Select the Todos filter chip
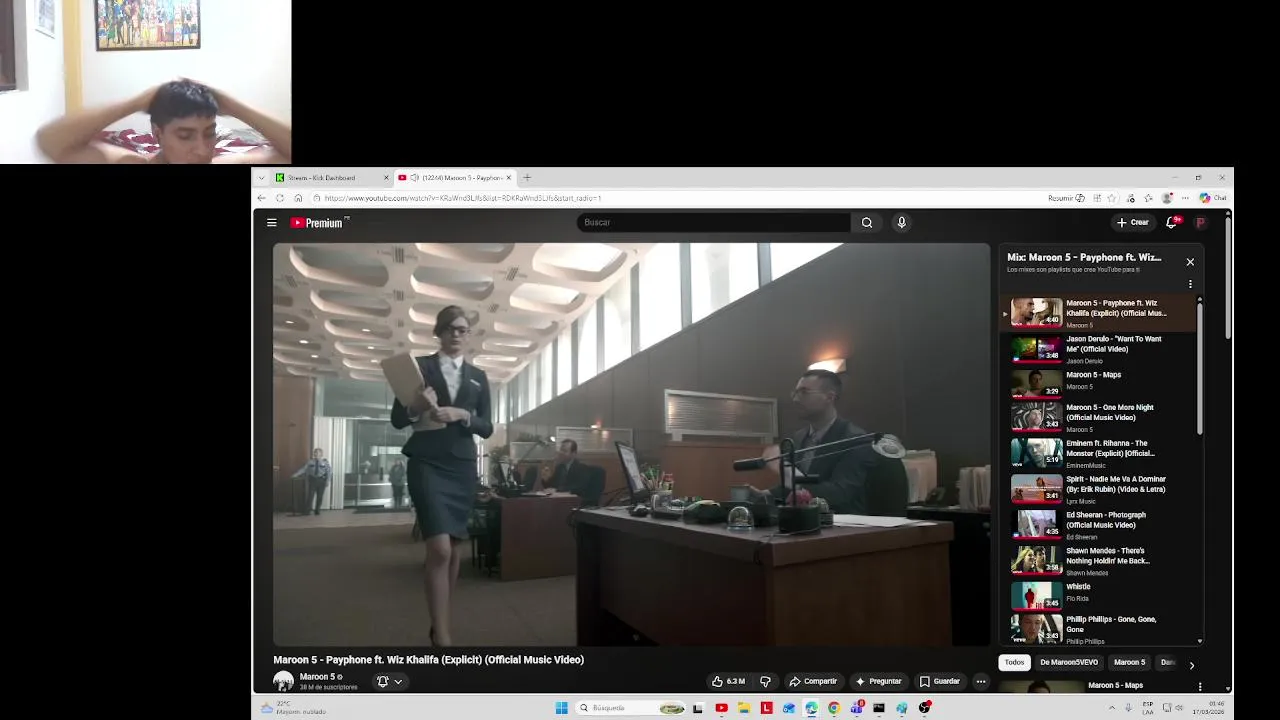1280x720 pixels. click(x=1014, y=662)
